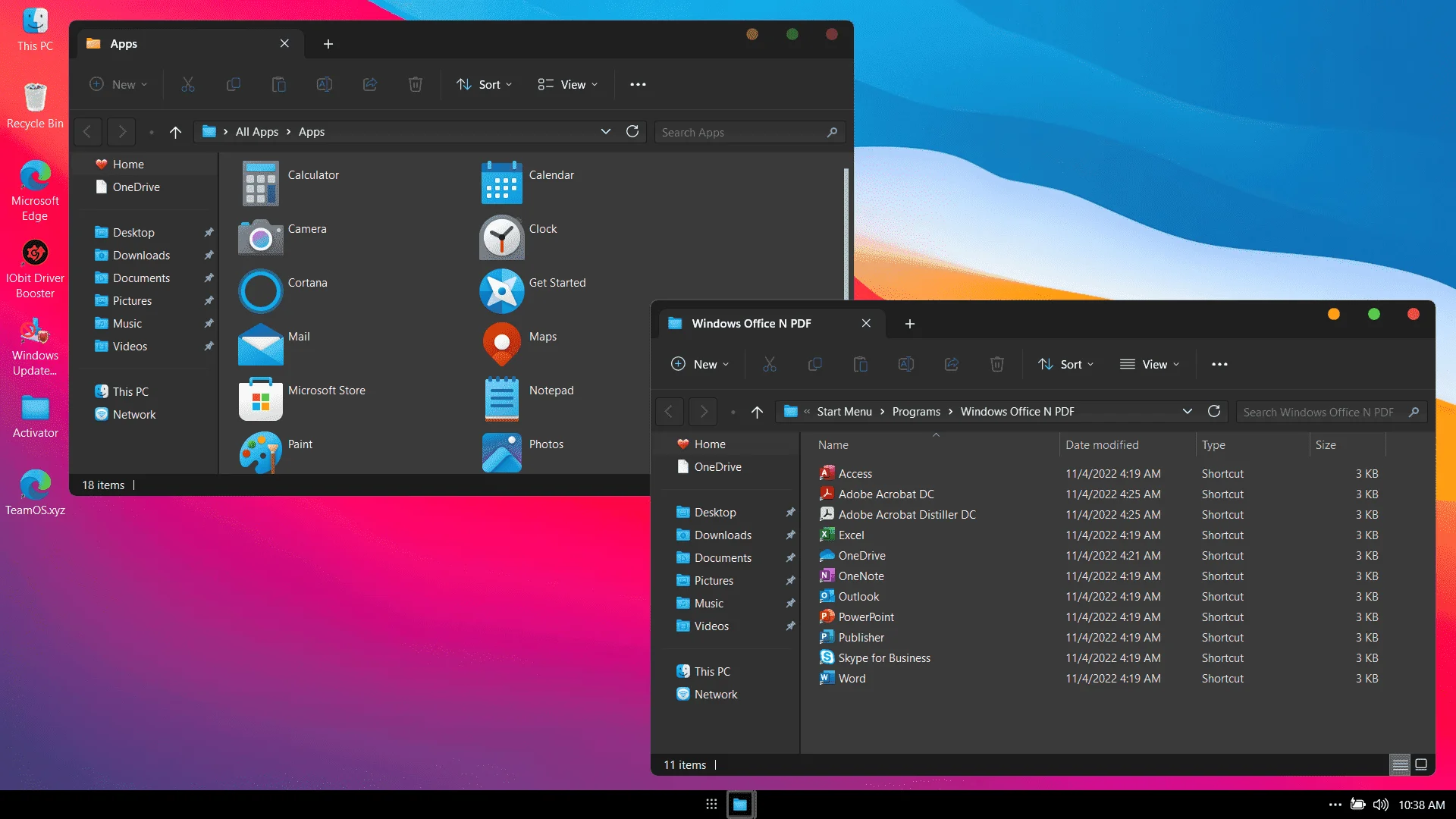The image size is (1456, 819).
Task: Open the Get Started app icon
Action: click(x=501, y=291)
